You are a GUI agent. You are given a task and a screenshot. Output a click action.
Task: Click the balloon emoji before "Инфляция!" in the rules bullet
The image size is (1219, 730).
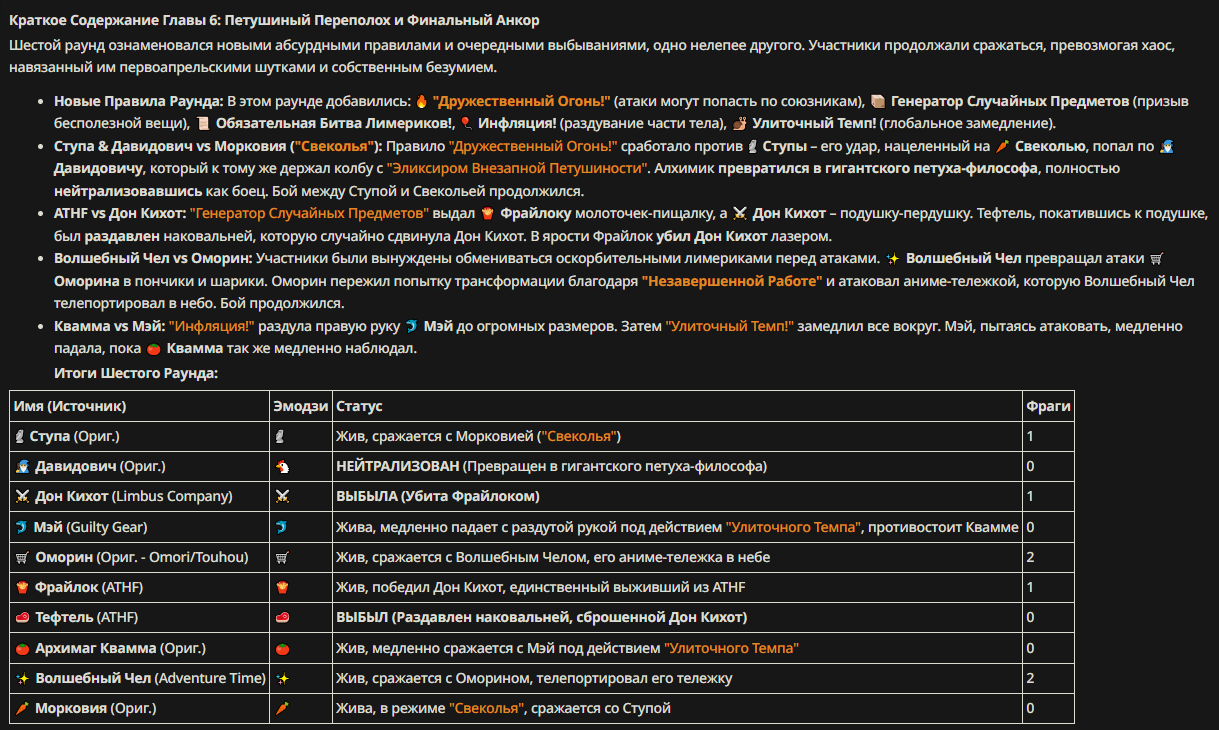pos(466,123)
